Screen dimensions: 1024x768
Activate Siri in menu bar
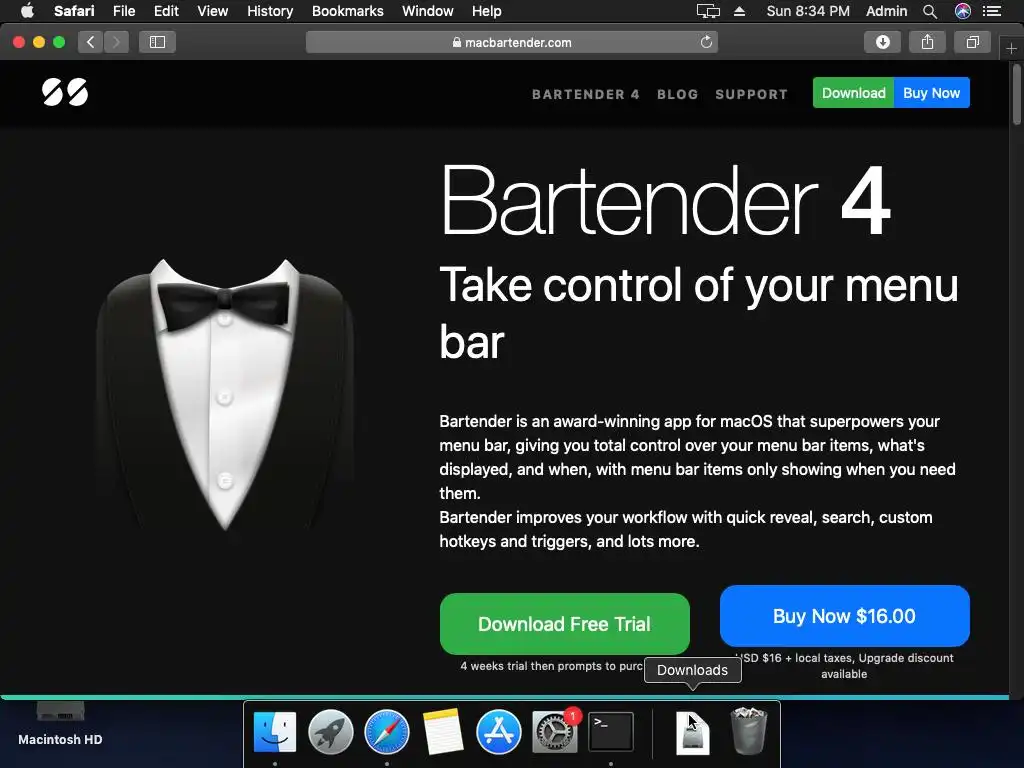coord(963,11)
